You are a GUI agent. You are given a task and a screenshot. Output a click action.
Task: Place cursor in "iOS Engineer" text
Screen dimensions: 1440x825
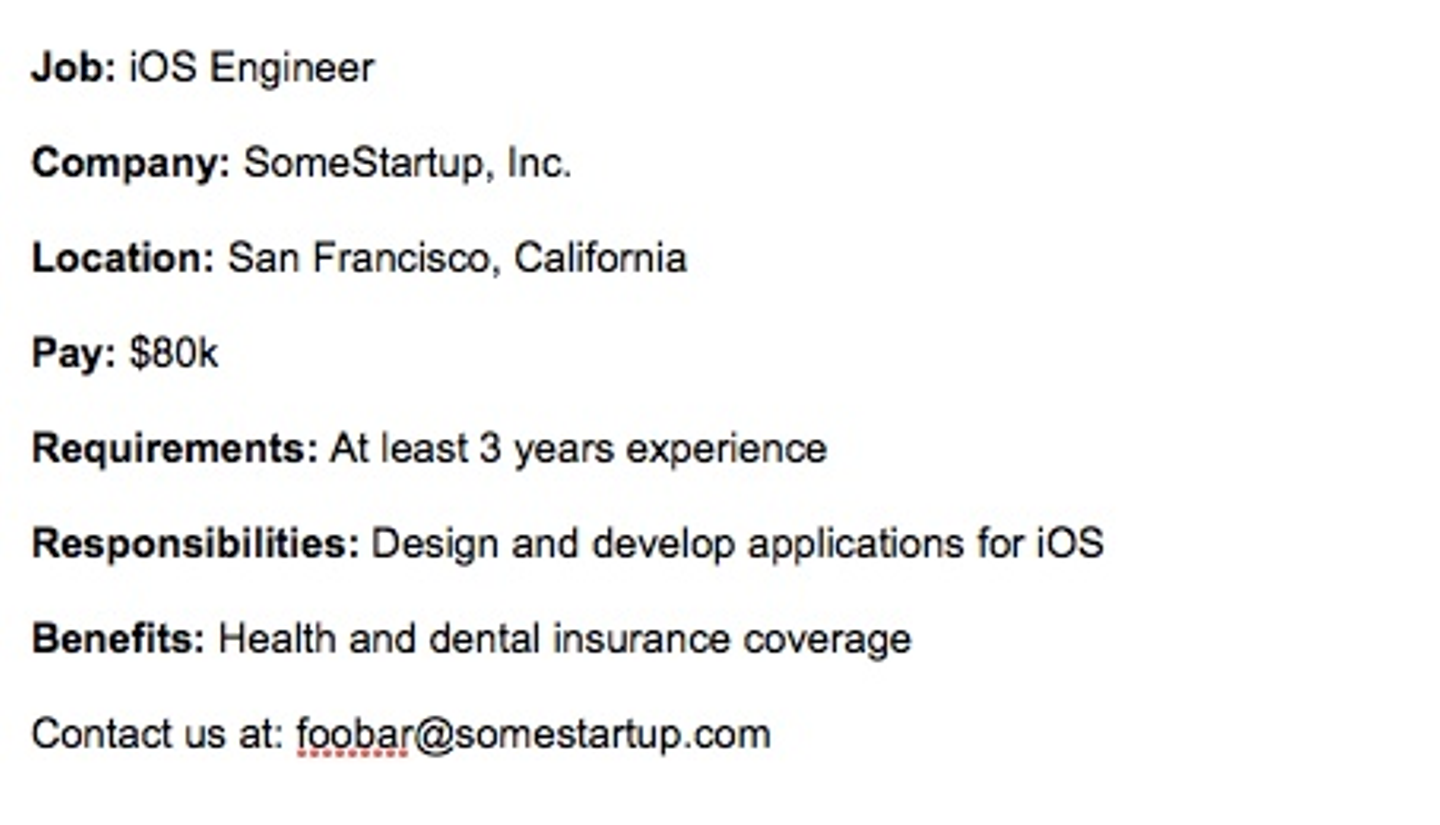coord(251,68)
